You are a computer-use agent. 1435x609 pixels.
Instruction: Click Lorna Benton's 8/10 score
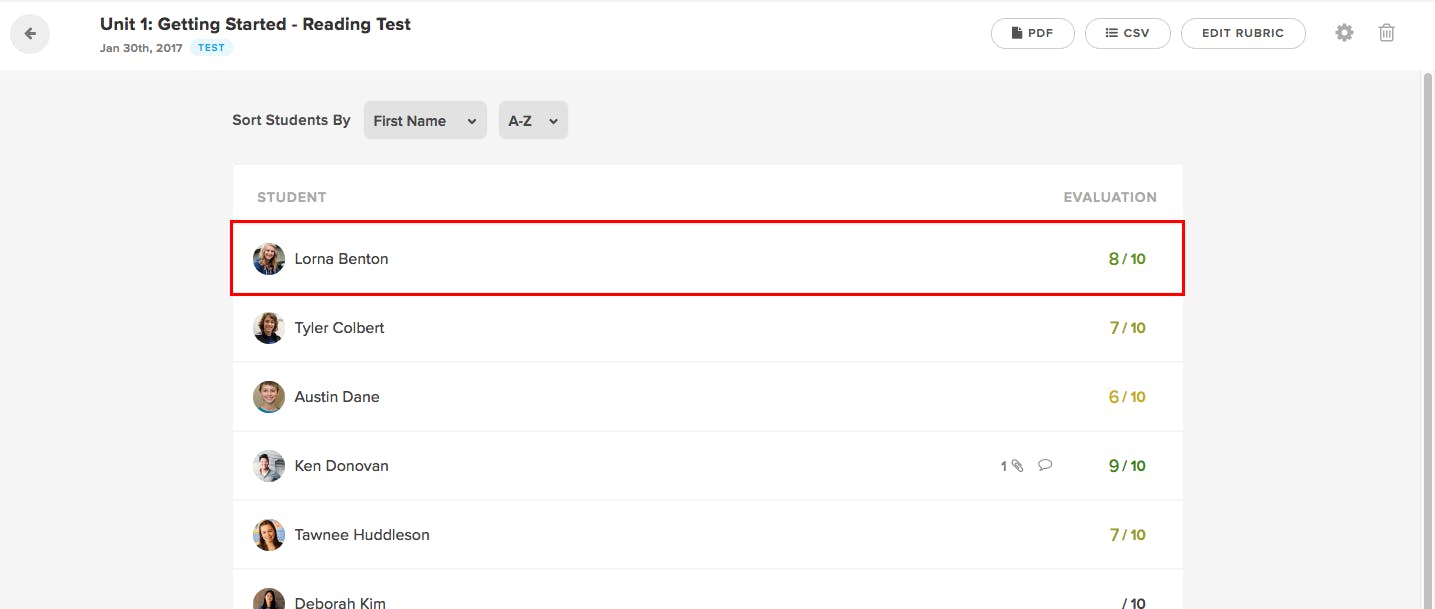[x=1127, y=259]
